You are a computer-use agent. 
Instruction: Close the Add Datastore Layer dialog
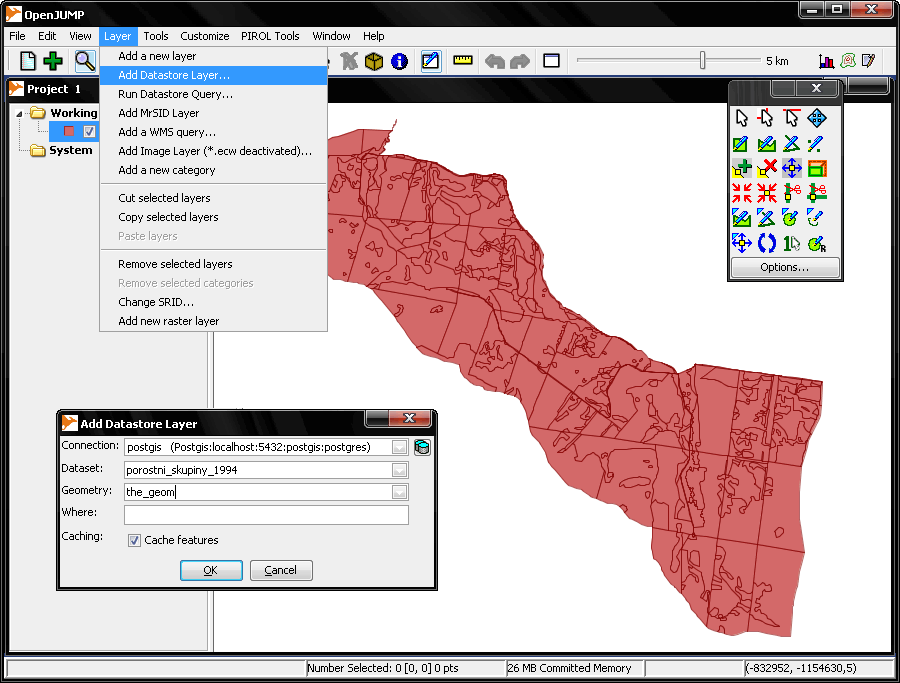409,418
